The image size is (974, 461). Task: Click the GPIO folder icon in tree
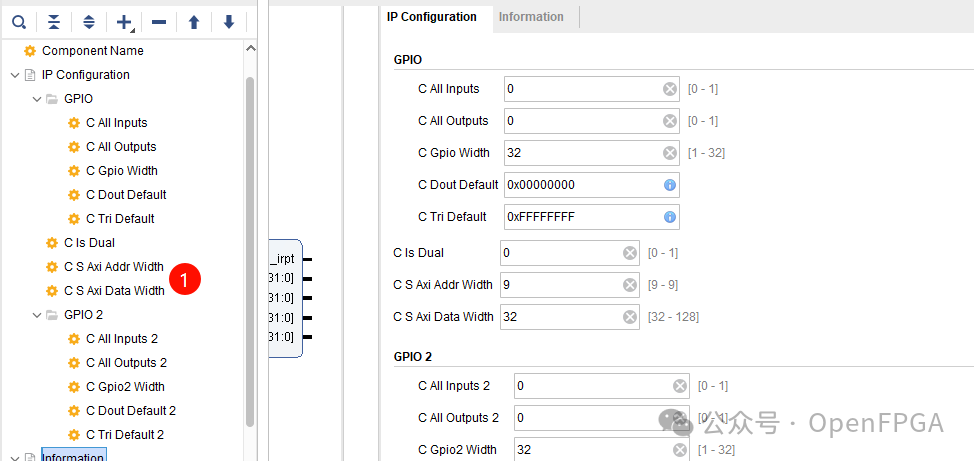(52, 99)
